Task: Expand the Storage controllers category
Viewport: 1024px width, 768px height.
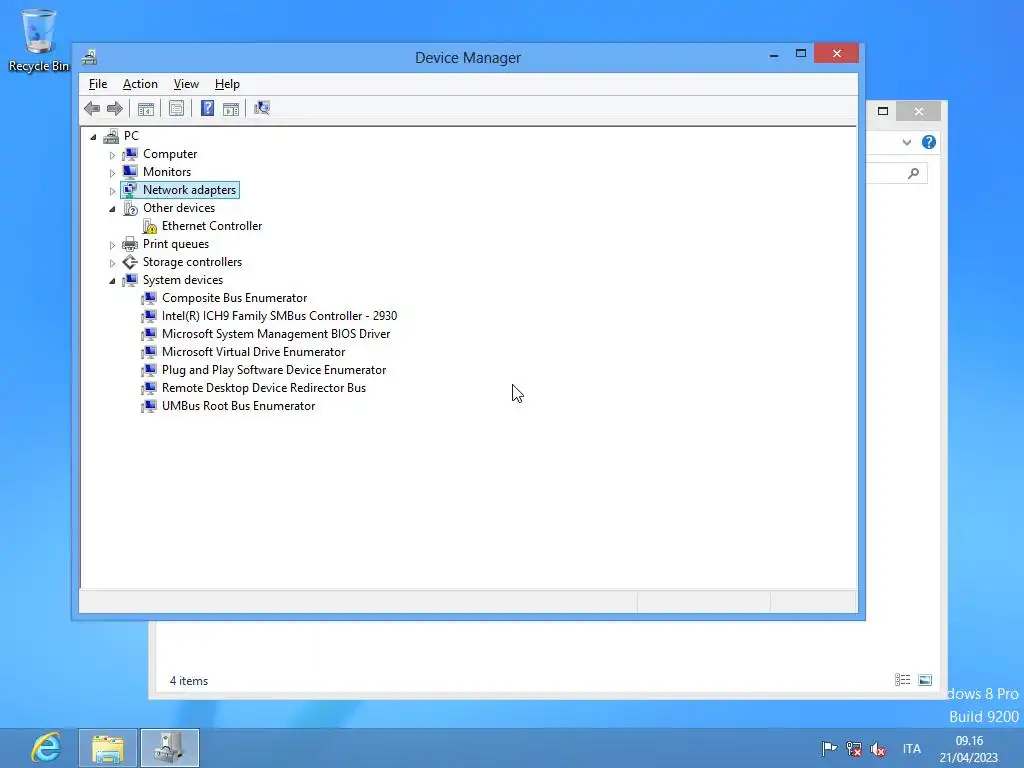Action: pyautogui.click(x=112, y=263)
